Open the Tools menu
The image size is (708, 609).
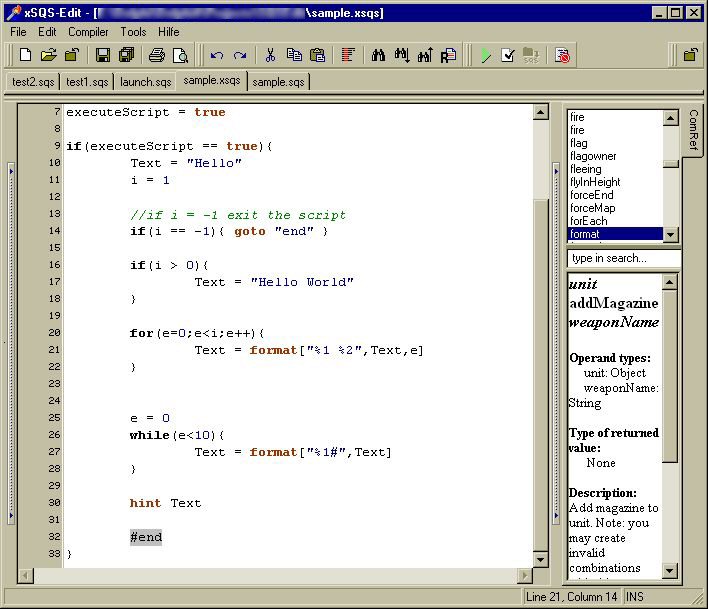point(133,32)
